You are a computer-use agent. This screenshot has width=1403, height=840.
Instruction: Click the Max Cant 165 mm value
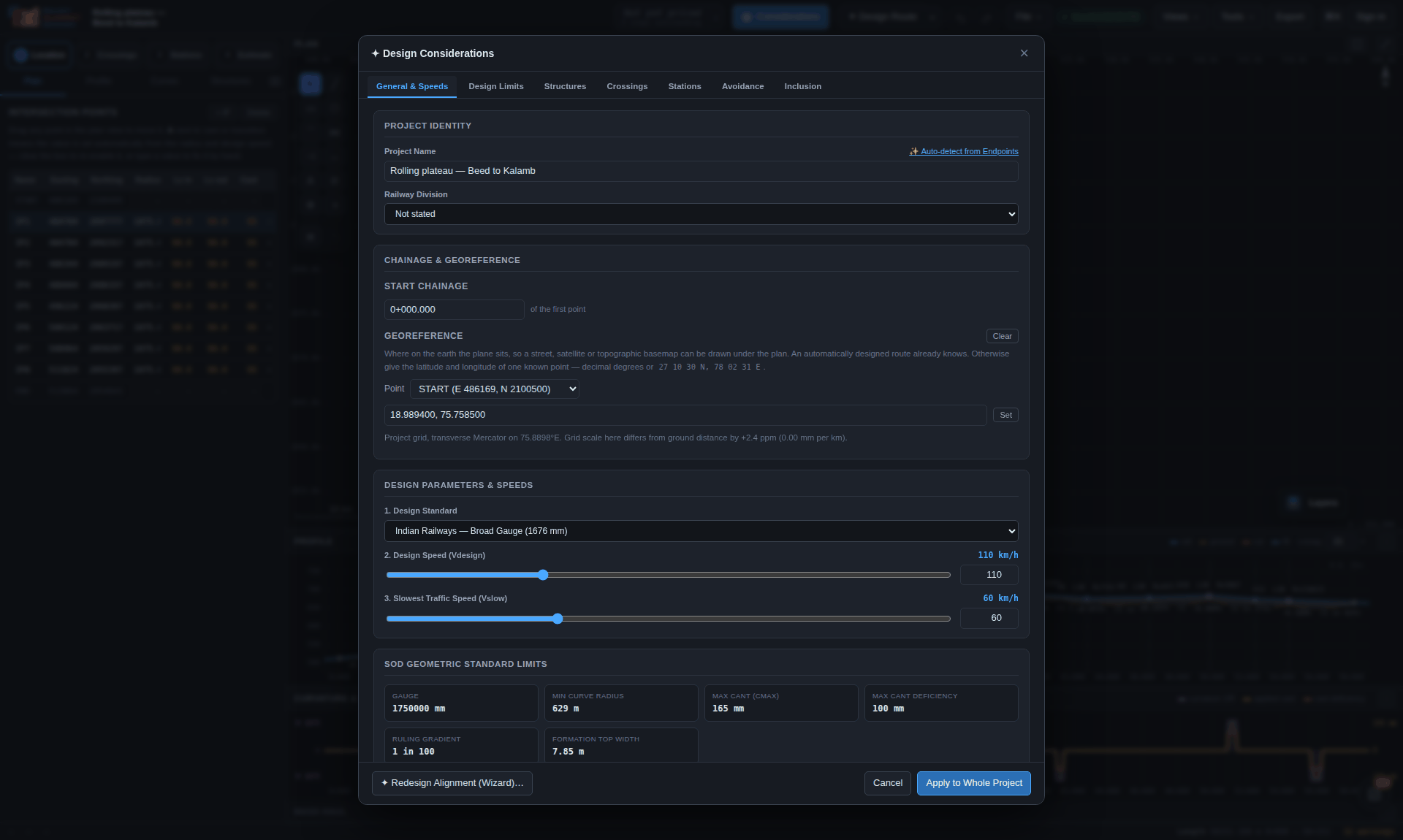[728, 709]
